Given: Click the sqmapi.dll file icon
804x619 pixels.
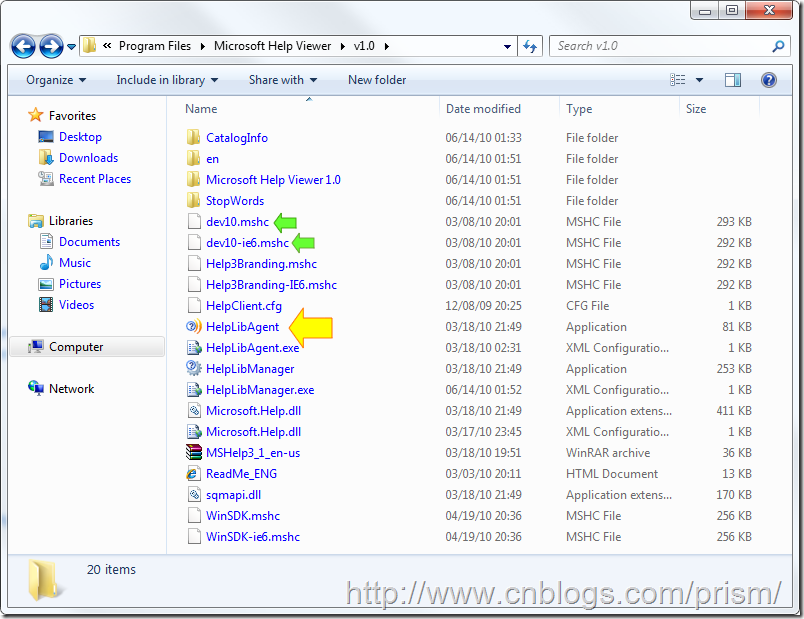Looking at the screenshot, I should coord(194,494).
